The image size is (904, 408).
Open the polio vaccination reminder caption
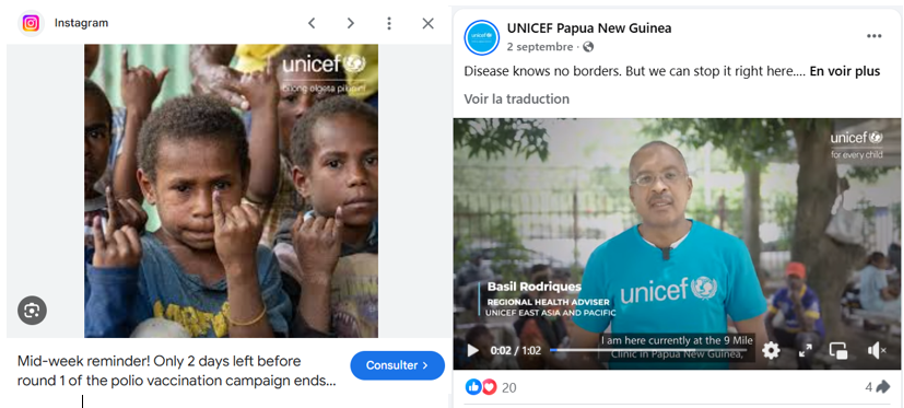tap(178, 372)
